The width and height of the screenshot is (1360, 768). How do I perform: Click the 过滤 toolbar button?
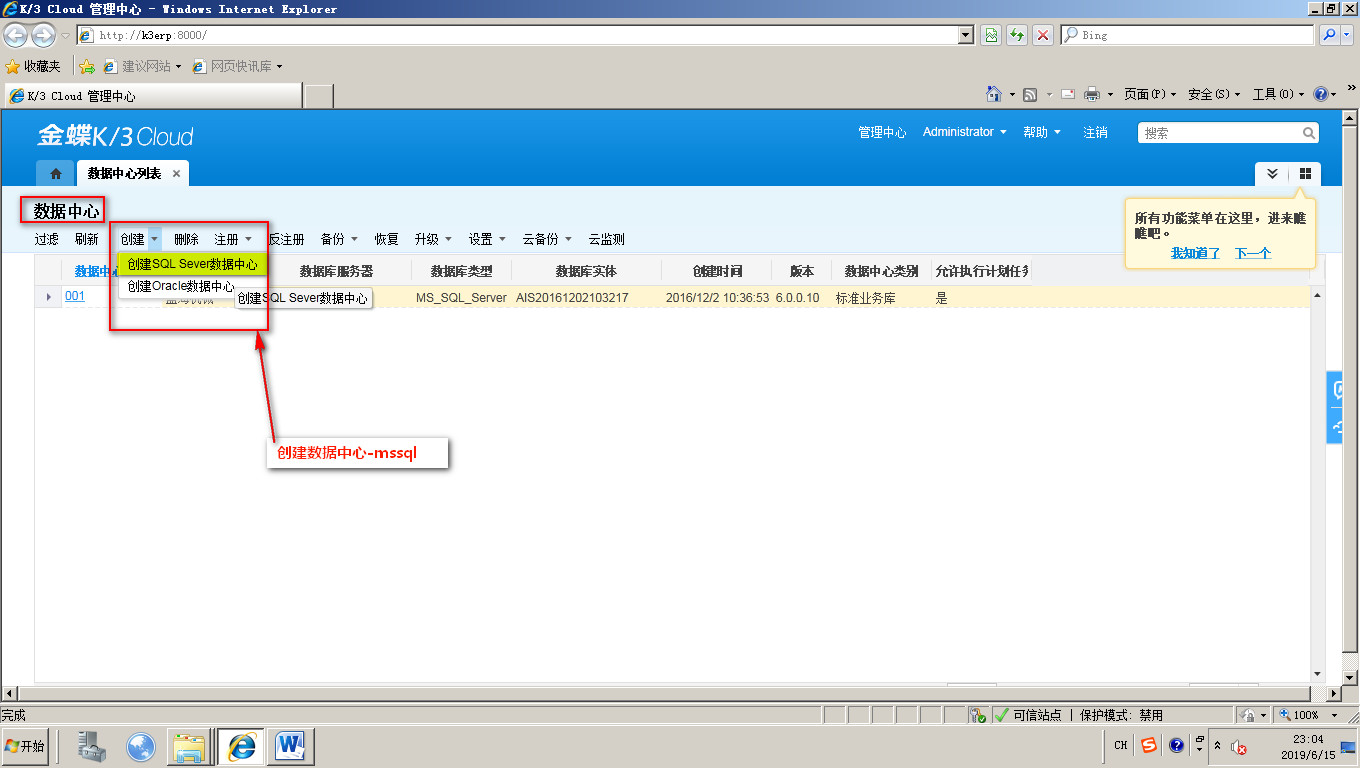[x=47, y=240]
